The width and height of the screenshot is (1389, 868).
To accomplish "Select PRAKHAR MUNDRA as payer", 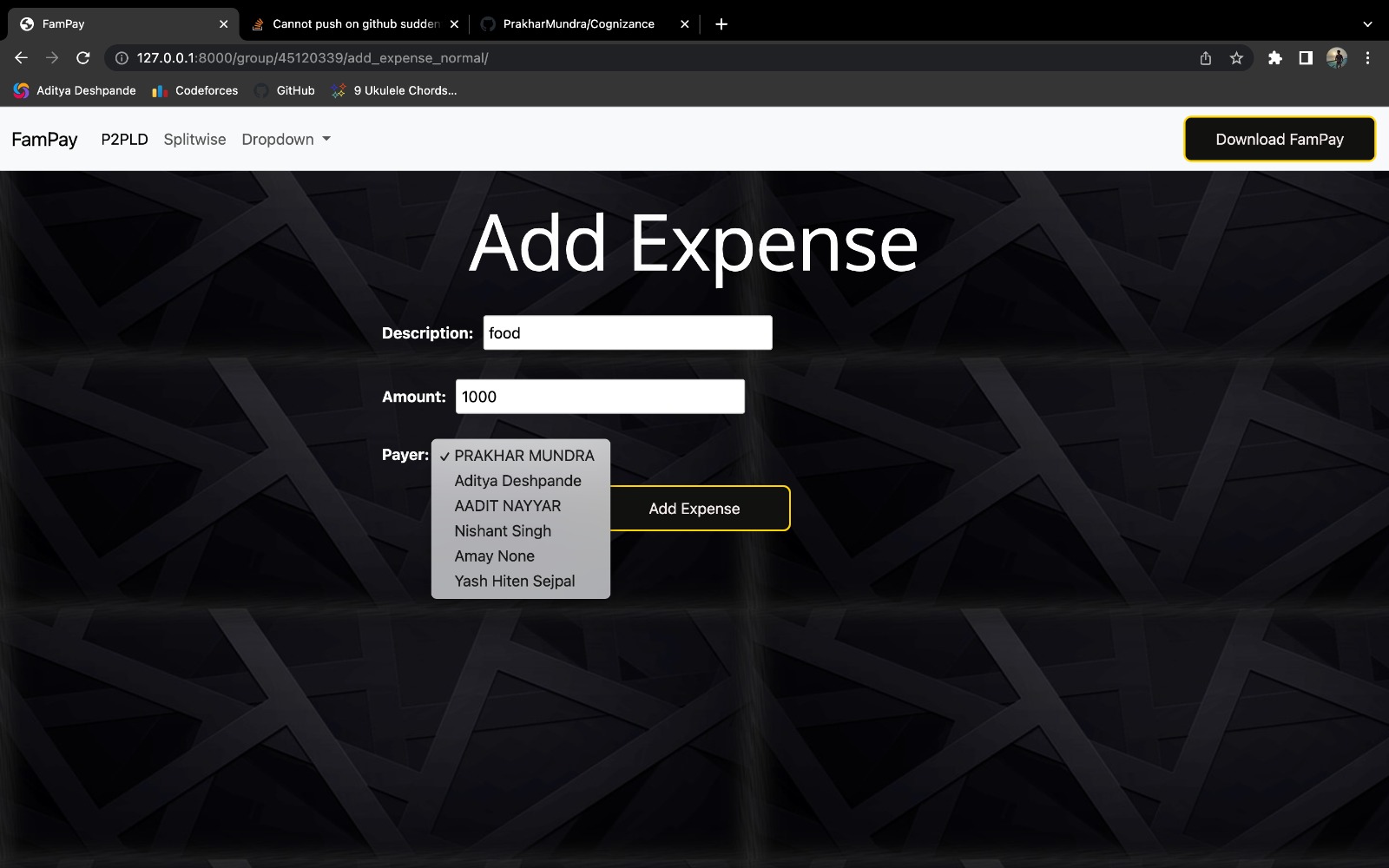I will [521, 456].
